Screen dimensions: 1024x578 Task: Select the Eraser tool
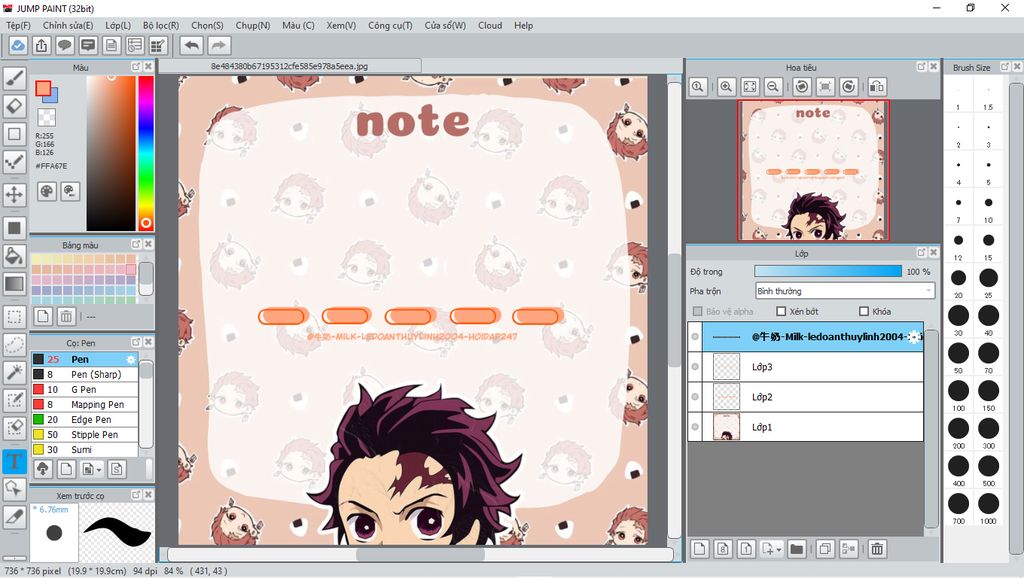(x=14, y=106)
